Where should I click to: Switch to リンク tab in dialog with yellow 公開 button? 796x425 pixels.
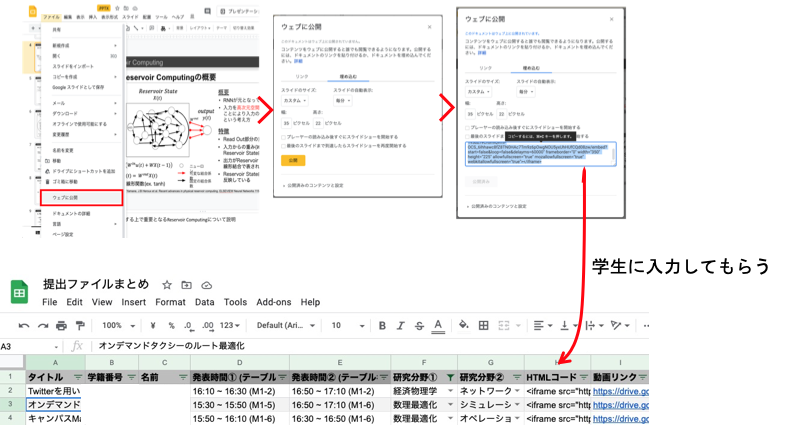[x=302, y=77]
